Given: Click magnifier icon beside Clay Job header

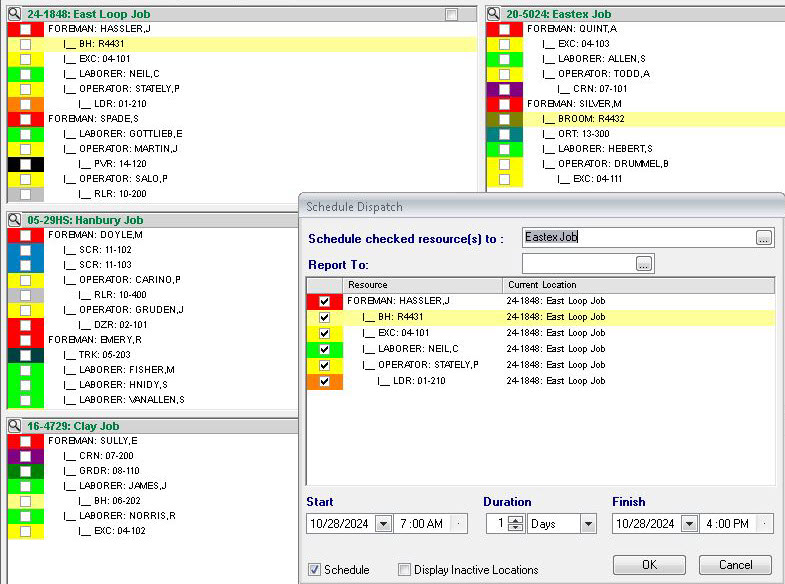Looking at the screenshot, I should [15, 426].
